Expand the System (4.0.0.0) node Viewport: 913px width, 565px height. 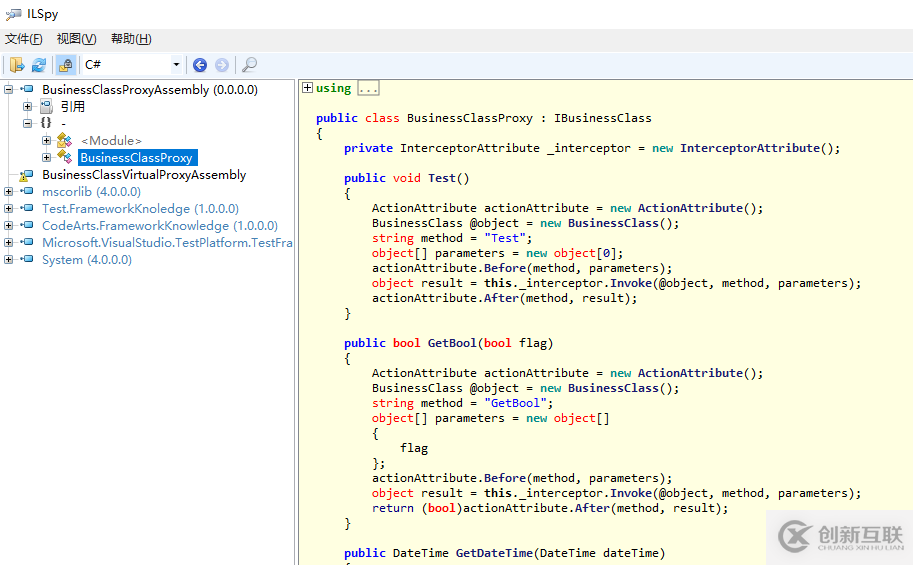(x=9, y=259)
